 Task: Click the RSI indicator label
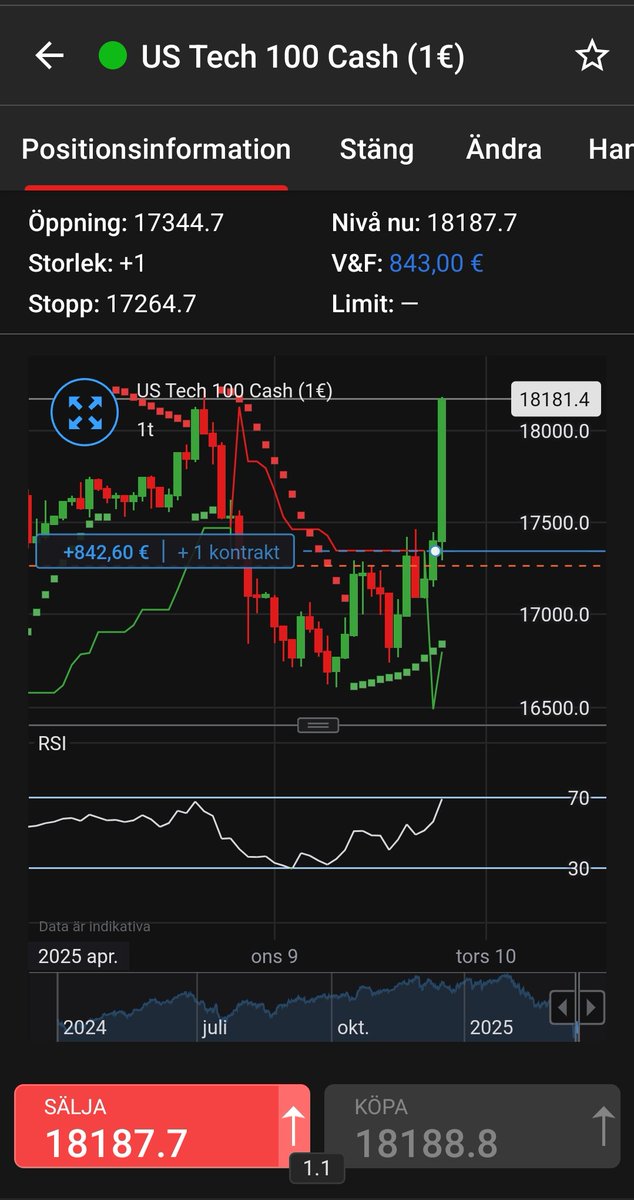click(x=52, y=744)
